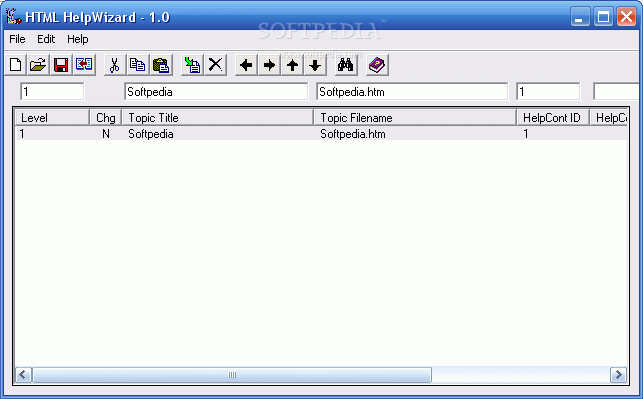The width and height of the screenshot is (643, 399).
Task: Click the right arrow toolbar button
Action: coord(269,65)
